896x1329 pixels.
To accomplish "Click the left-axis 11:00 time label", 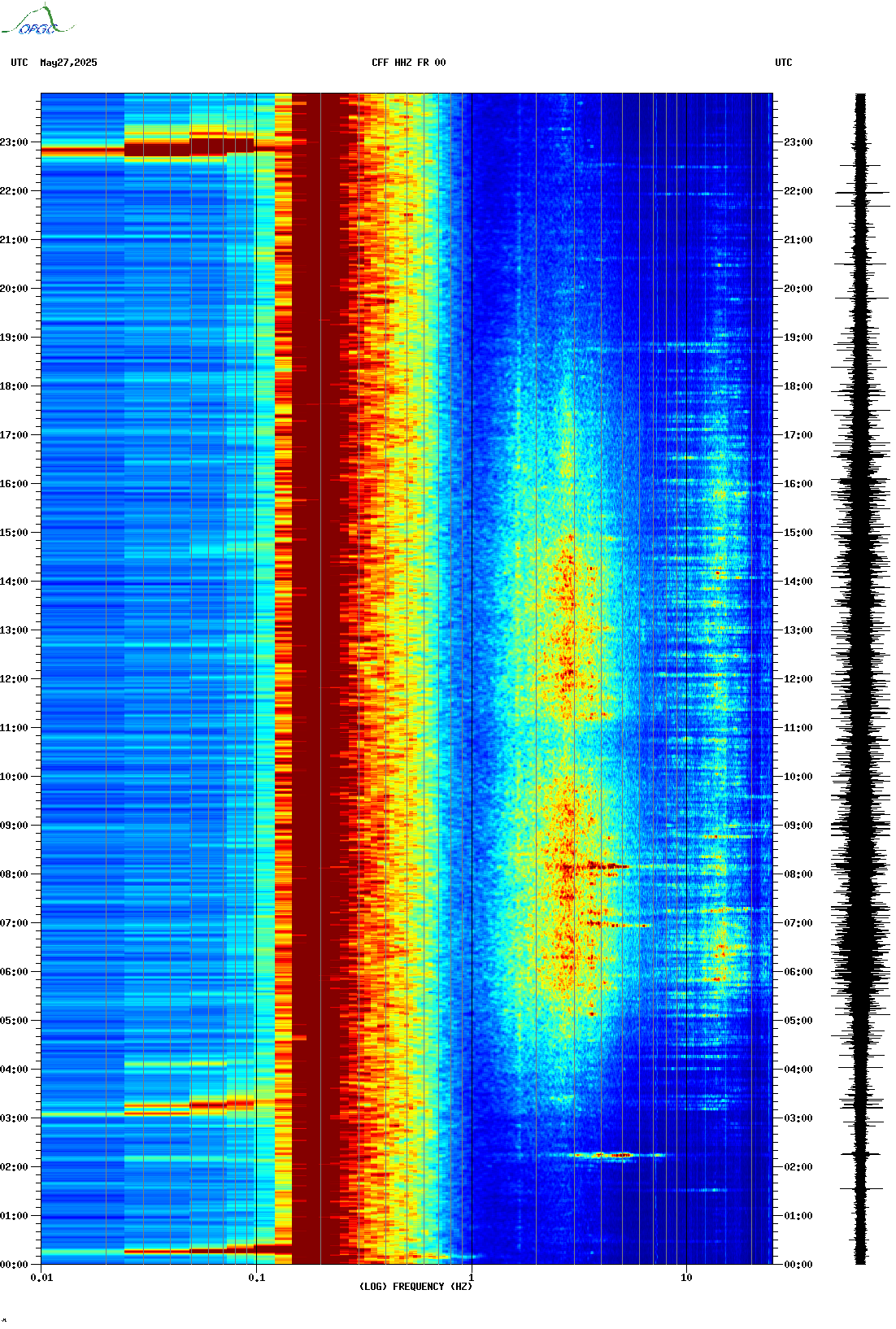I will pyautogui.click(x=14, y=728).
